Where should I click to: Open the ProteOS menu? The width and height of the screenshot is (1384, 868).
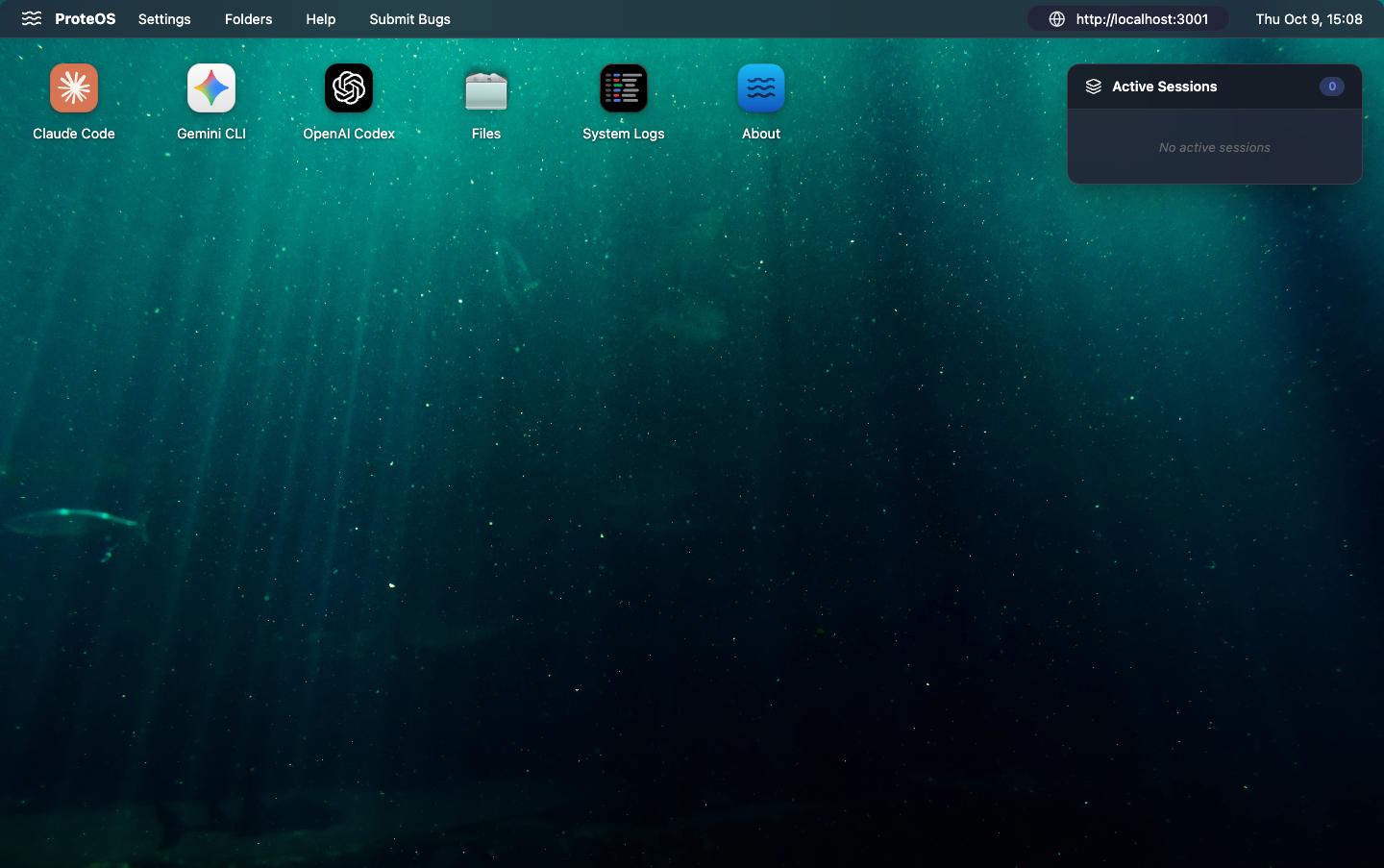(x=86, y=19)
